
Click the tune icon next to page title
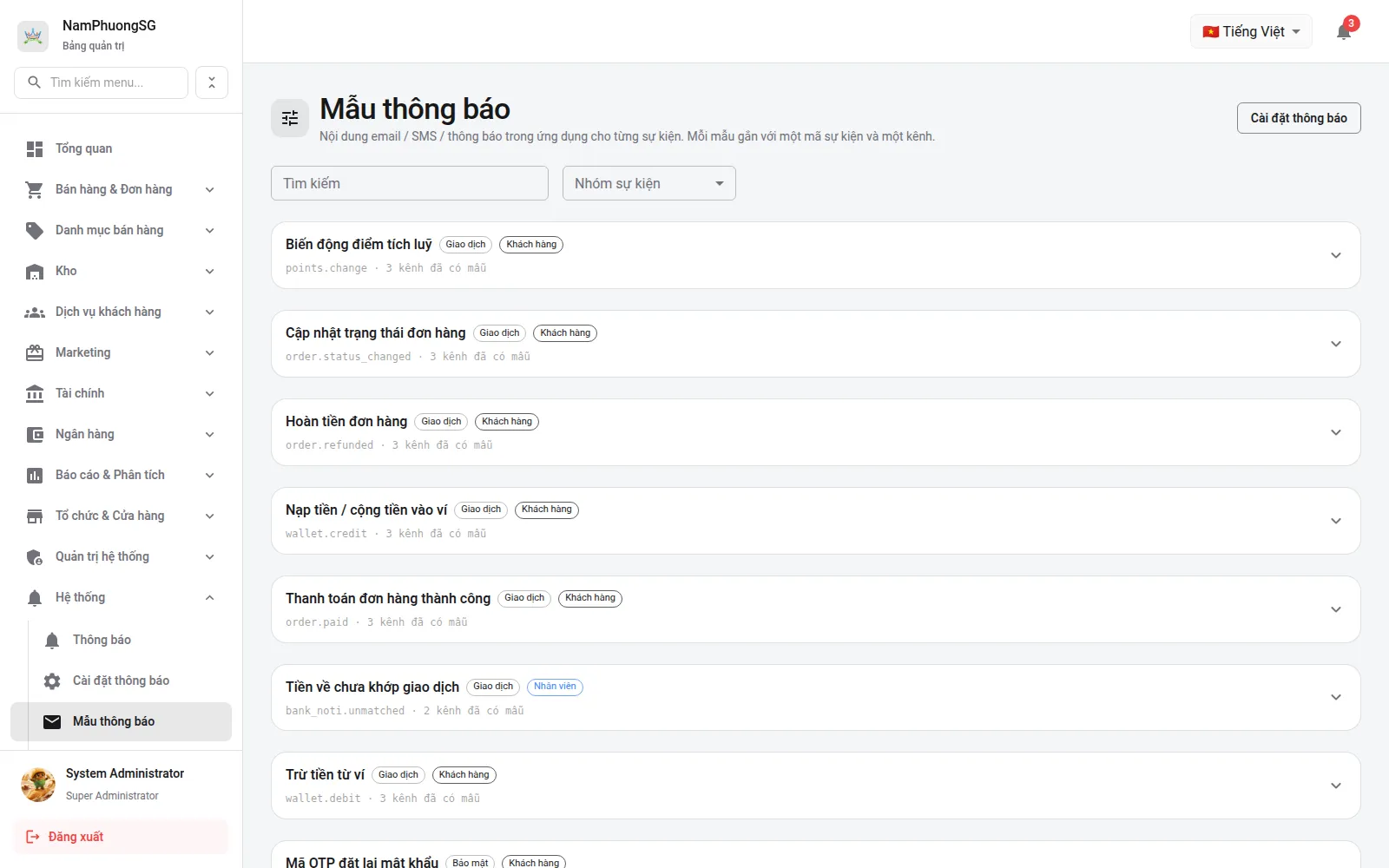click(x=290, y=118)
